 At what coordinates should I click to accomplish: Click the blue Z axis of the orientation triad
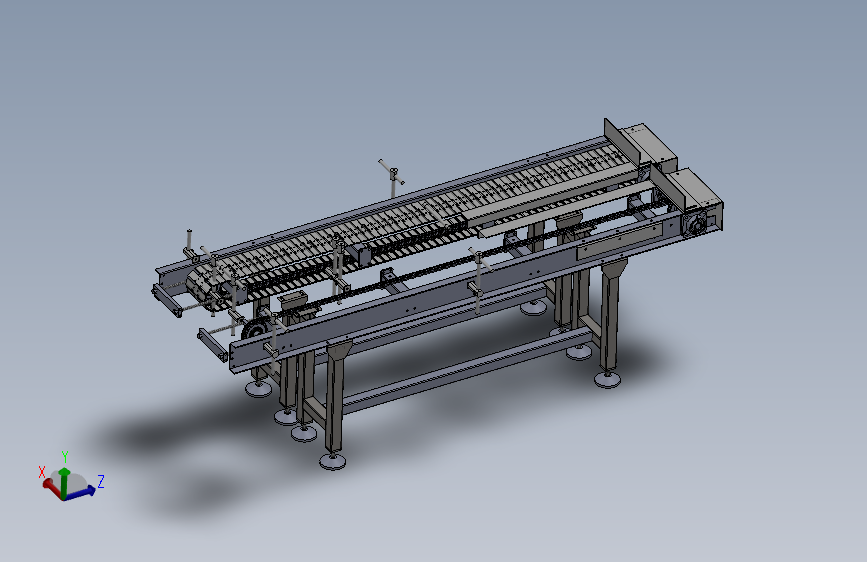pos(81,492)
